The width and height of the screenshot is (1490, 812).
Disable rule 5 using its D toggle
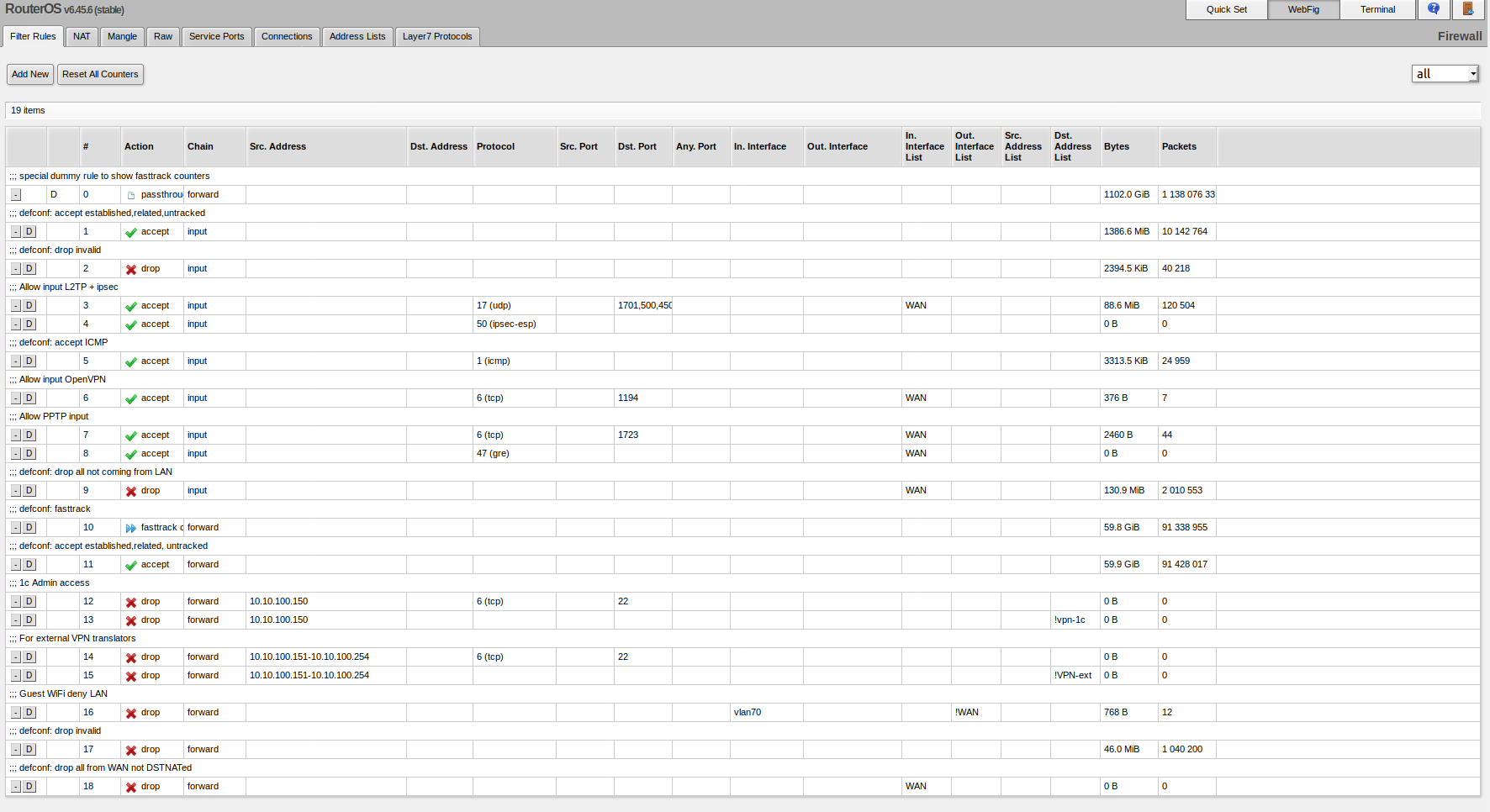click(29, 361)
